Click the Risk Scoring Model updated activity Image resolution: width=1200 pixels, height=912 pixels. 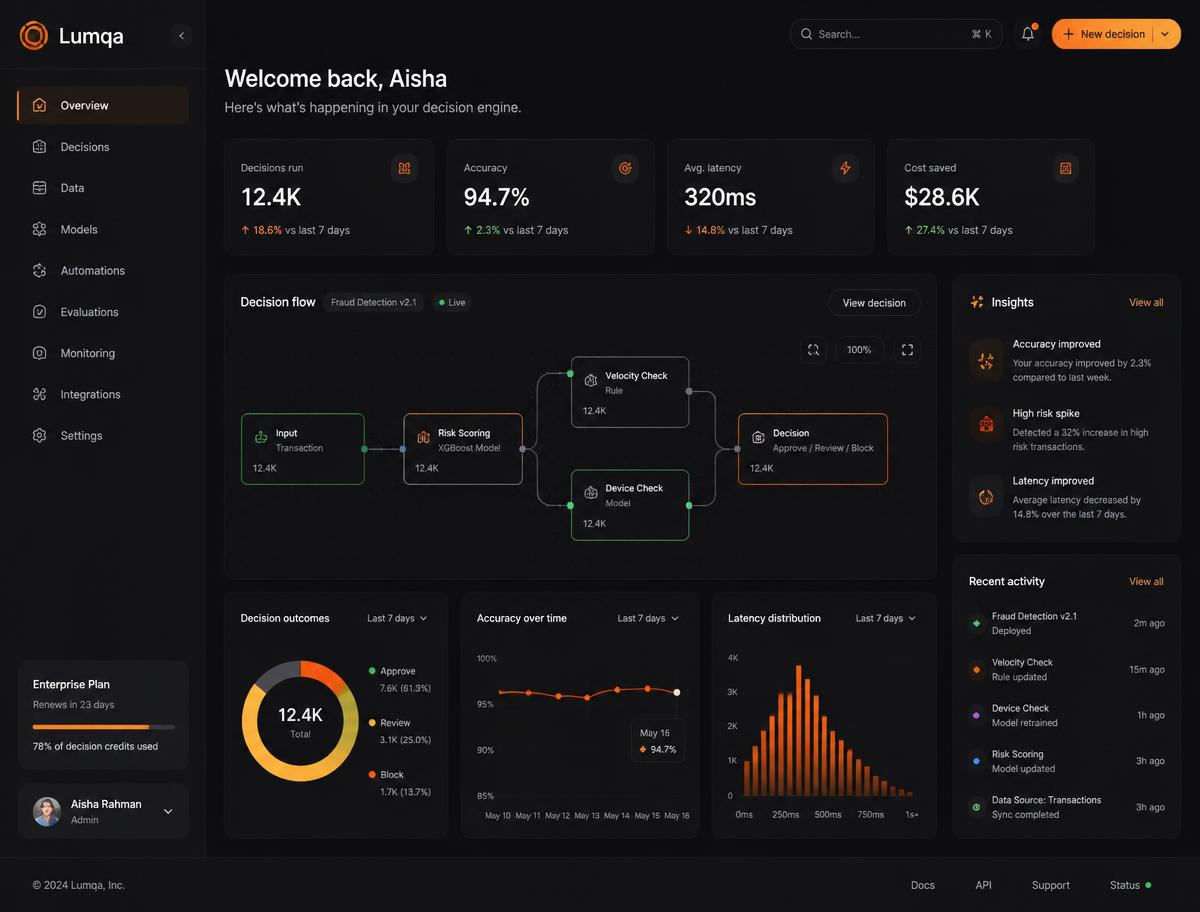point(1067,761)
